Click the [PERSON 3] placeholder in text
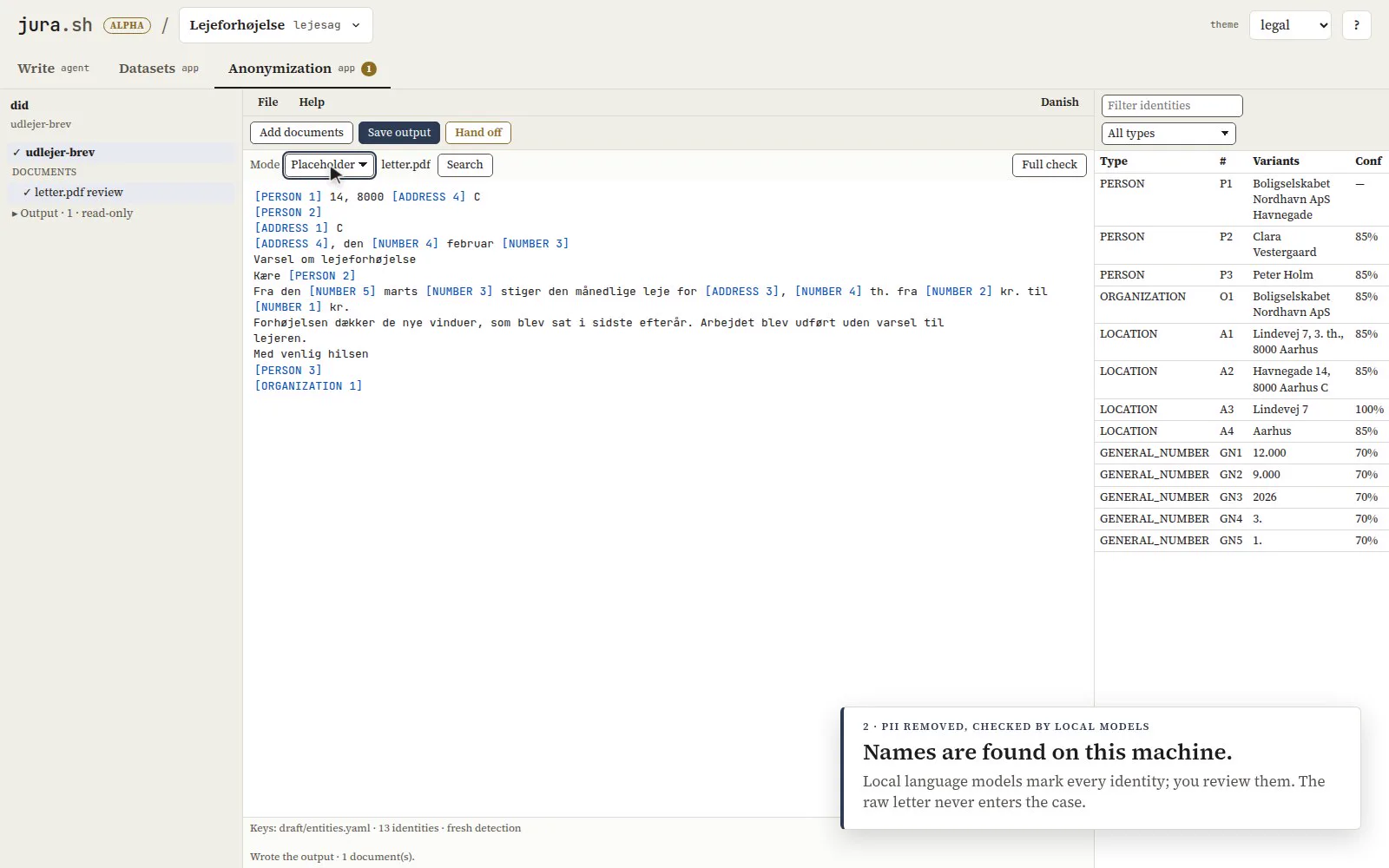The width and height of the screenshot is (1389, 868). tap(287, 371)
